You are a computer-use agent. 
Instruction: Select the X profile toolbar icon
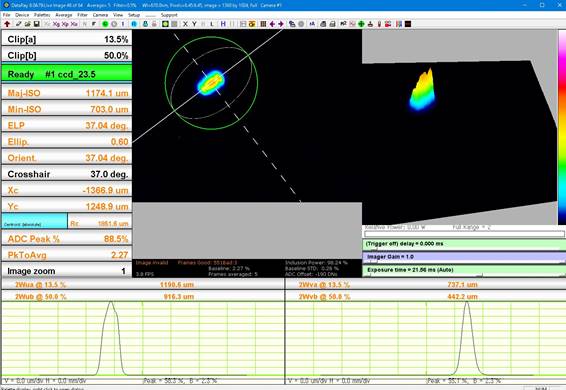click(x=185, y=24)
